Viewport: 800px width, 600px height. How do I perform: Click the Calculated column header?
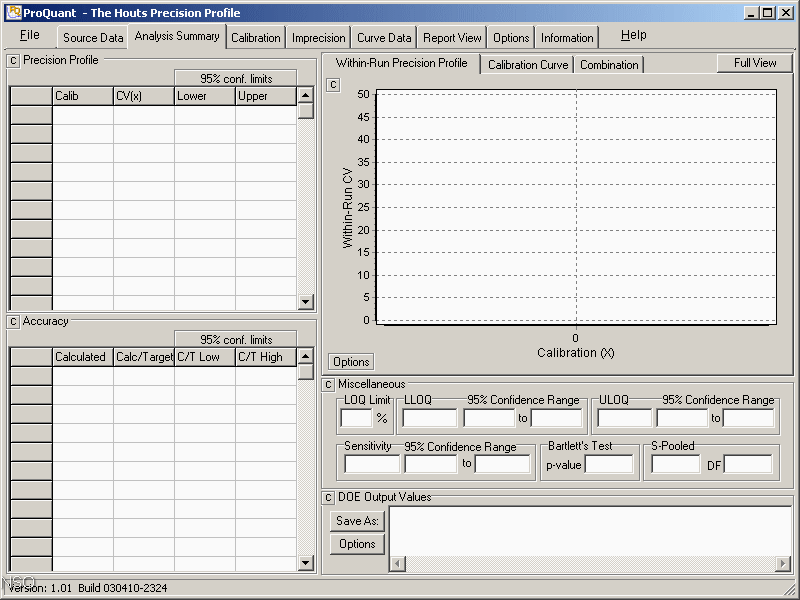pyautogui.click(x=83, y=357)
